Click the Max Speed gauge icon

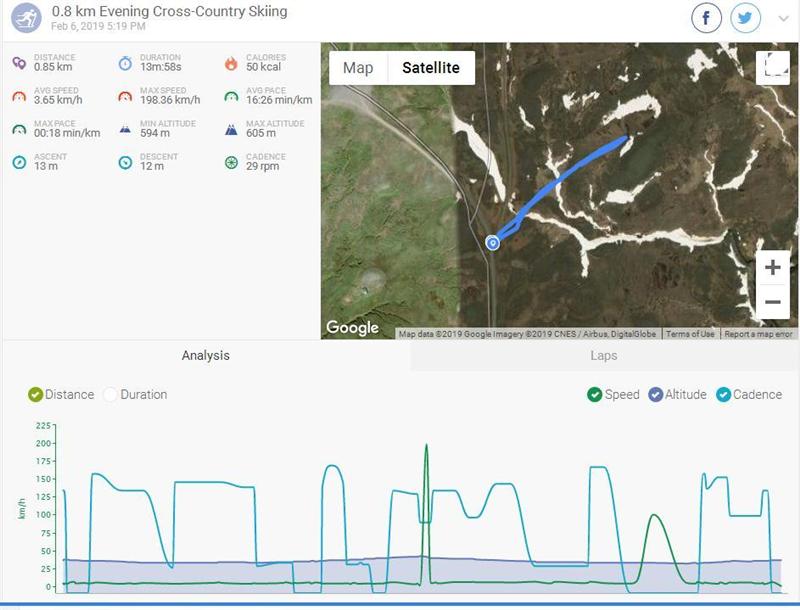coord(125,96)
